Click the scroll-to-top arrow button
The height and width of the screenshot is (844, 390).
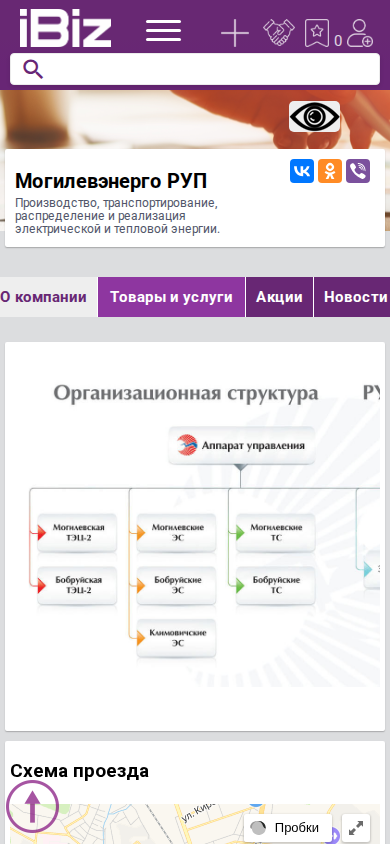32,806
